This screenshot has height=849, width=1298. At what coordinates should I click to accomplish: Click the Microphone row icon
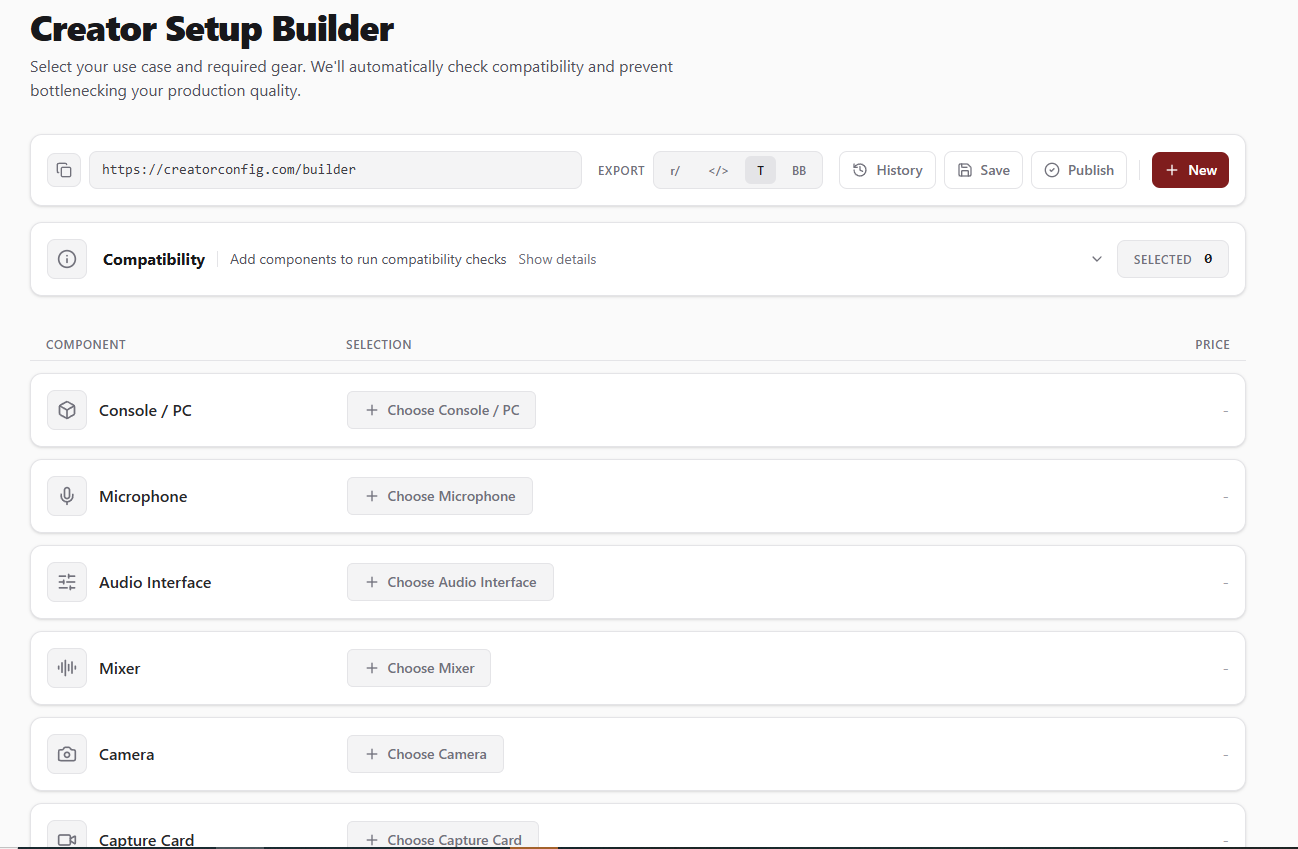[67, 496]
